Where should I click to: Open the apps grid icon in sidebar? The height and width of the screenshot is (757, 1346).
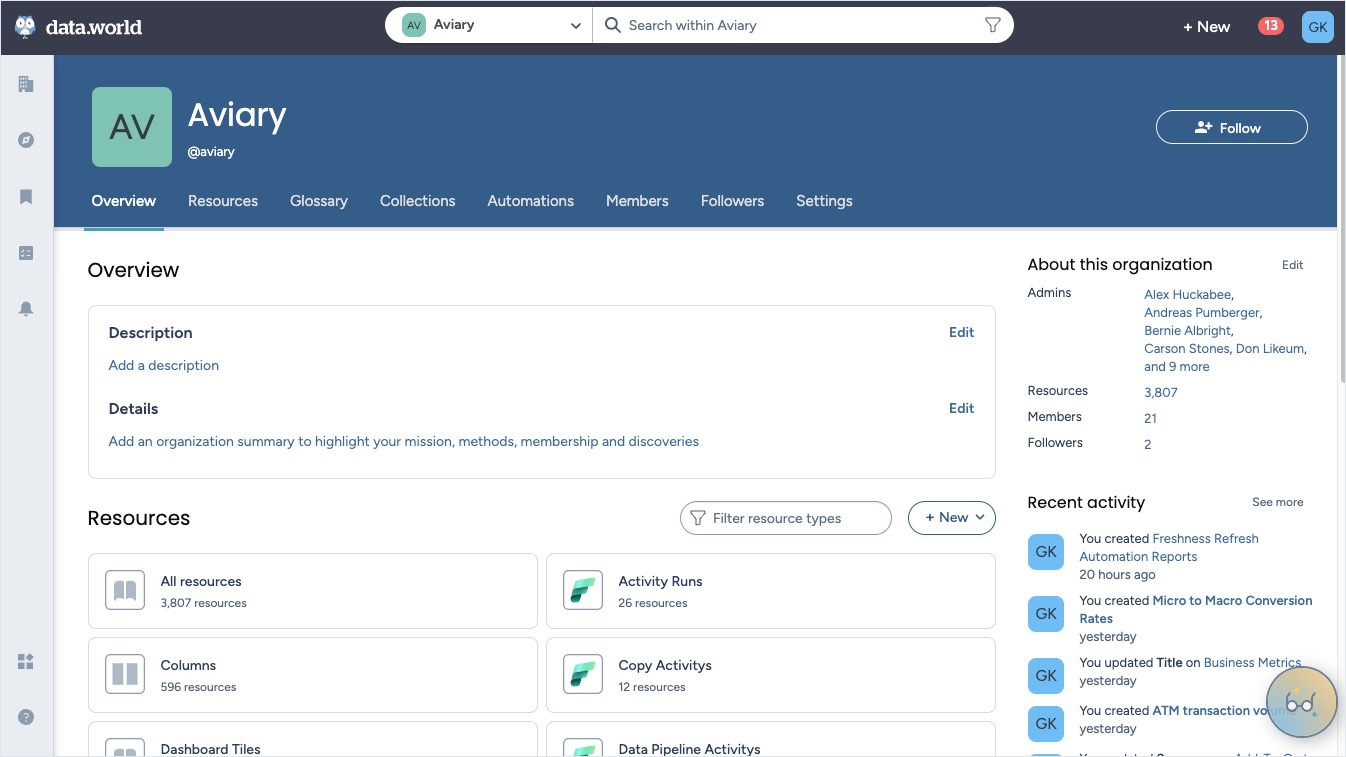26,661
